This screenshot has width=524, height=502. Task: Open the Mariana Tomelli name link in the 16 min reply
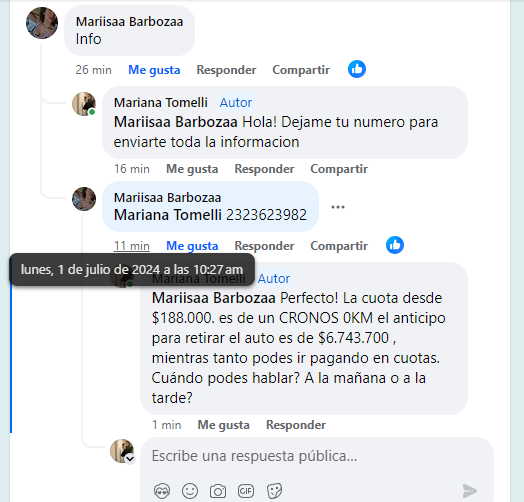[161, 103]
